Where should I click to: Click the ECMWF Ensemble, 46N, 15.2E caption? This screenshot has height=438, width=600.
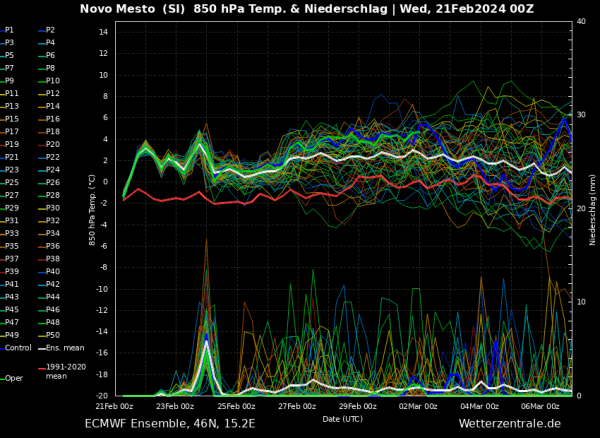pos(170,424)
